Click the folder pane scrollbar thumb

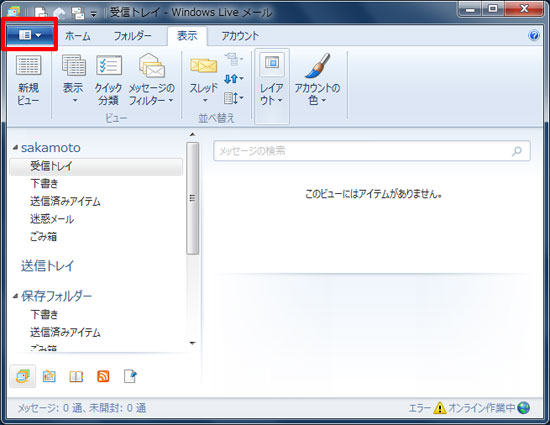pos(192,198)
